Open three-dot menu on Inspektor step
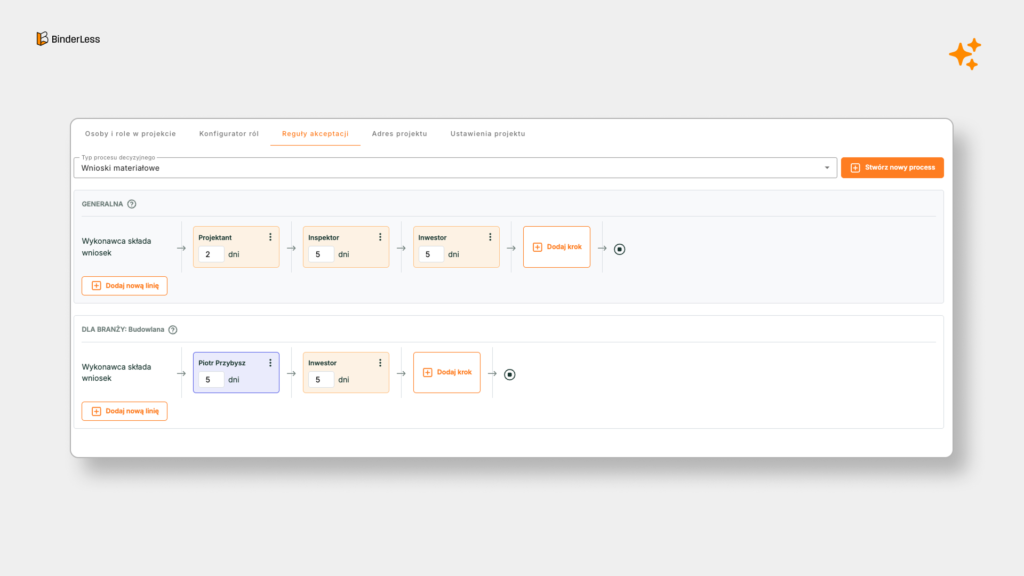 (x=380, y=237)
